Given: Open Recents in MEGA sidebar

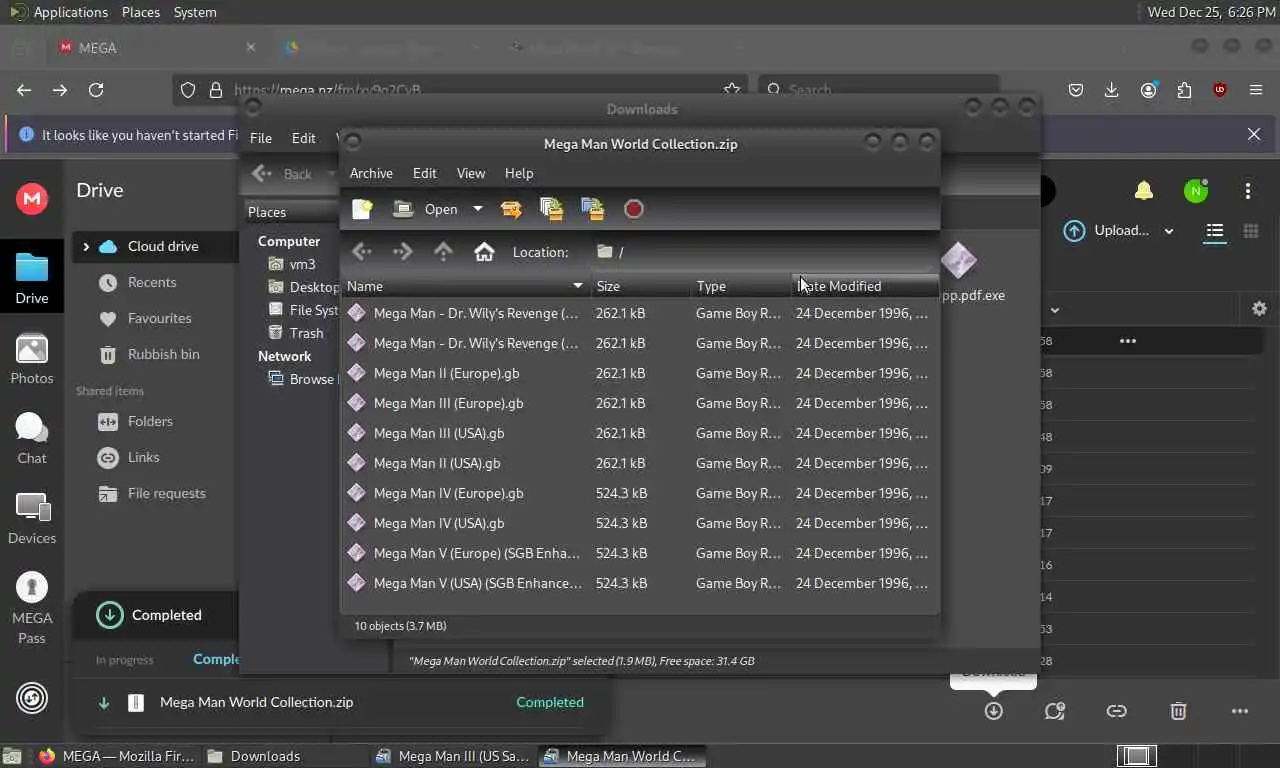Looking at the screenshot, I should tap(152, 282).
